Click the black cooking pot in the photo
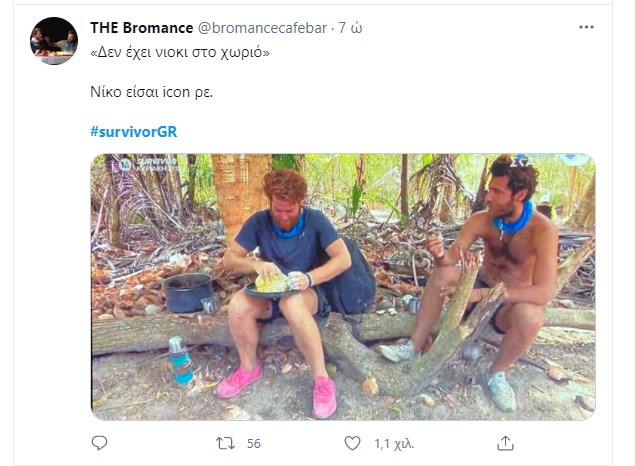635x466 pixels. click(189, 292)
